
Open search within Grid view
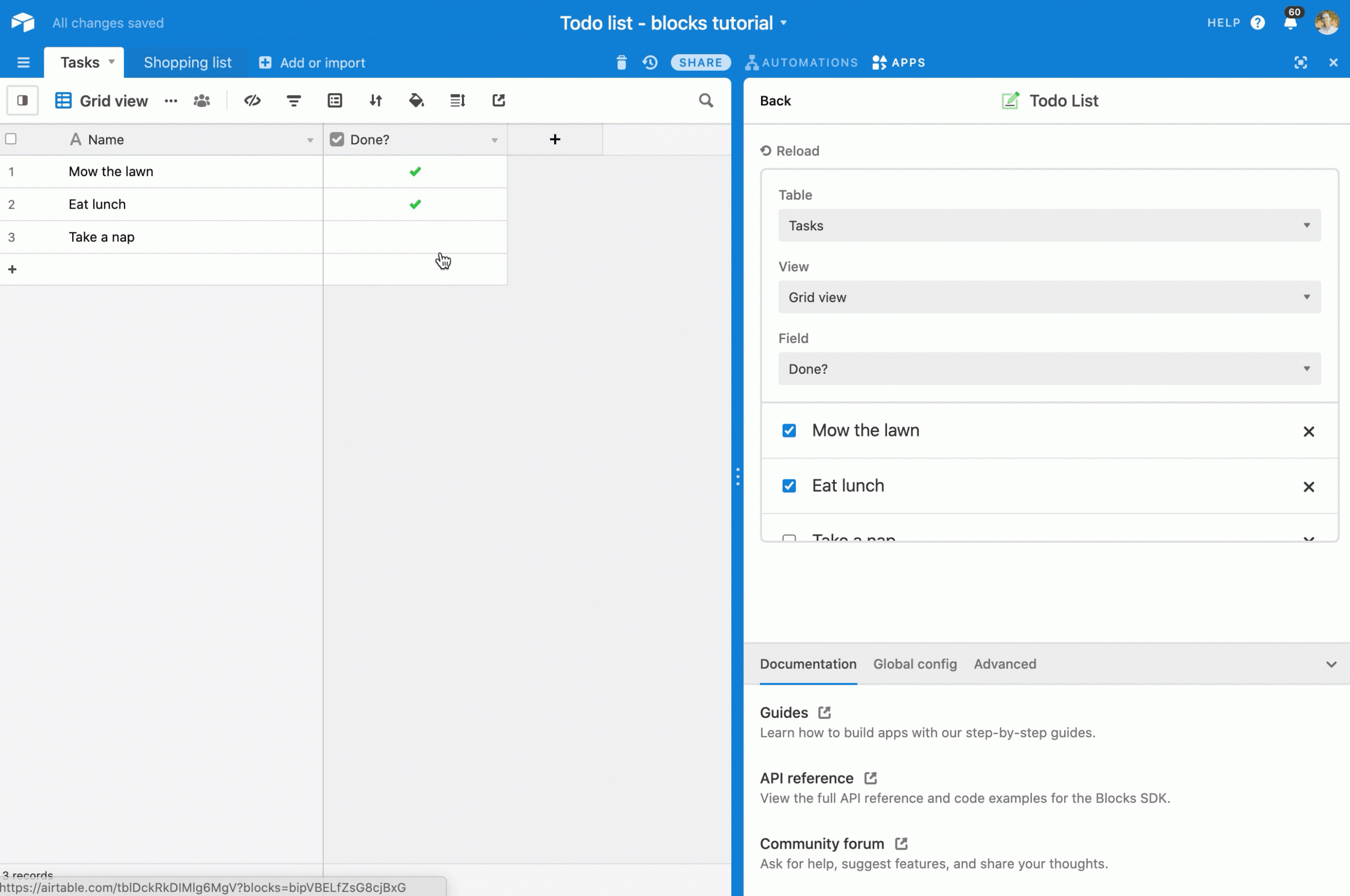[x=705, y=100]
